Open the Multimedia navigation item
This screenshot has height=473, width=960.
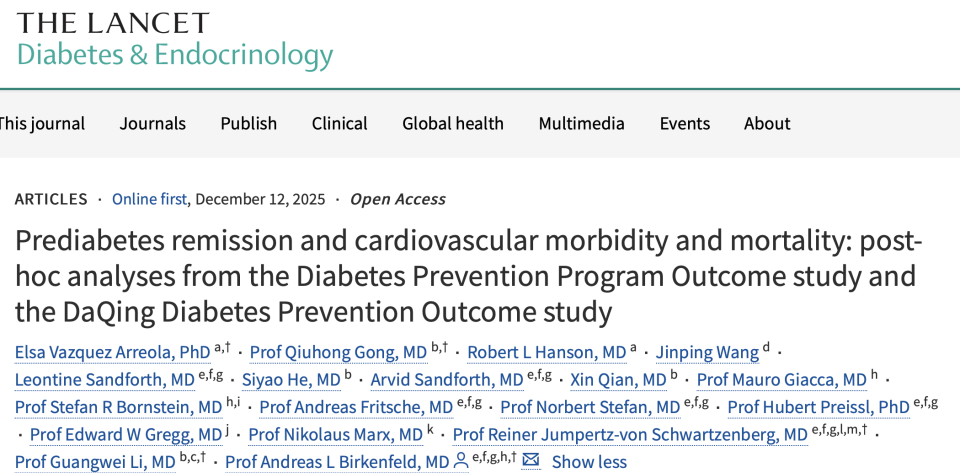pyautogui.click(x=582, y=123)
